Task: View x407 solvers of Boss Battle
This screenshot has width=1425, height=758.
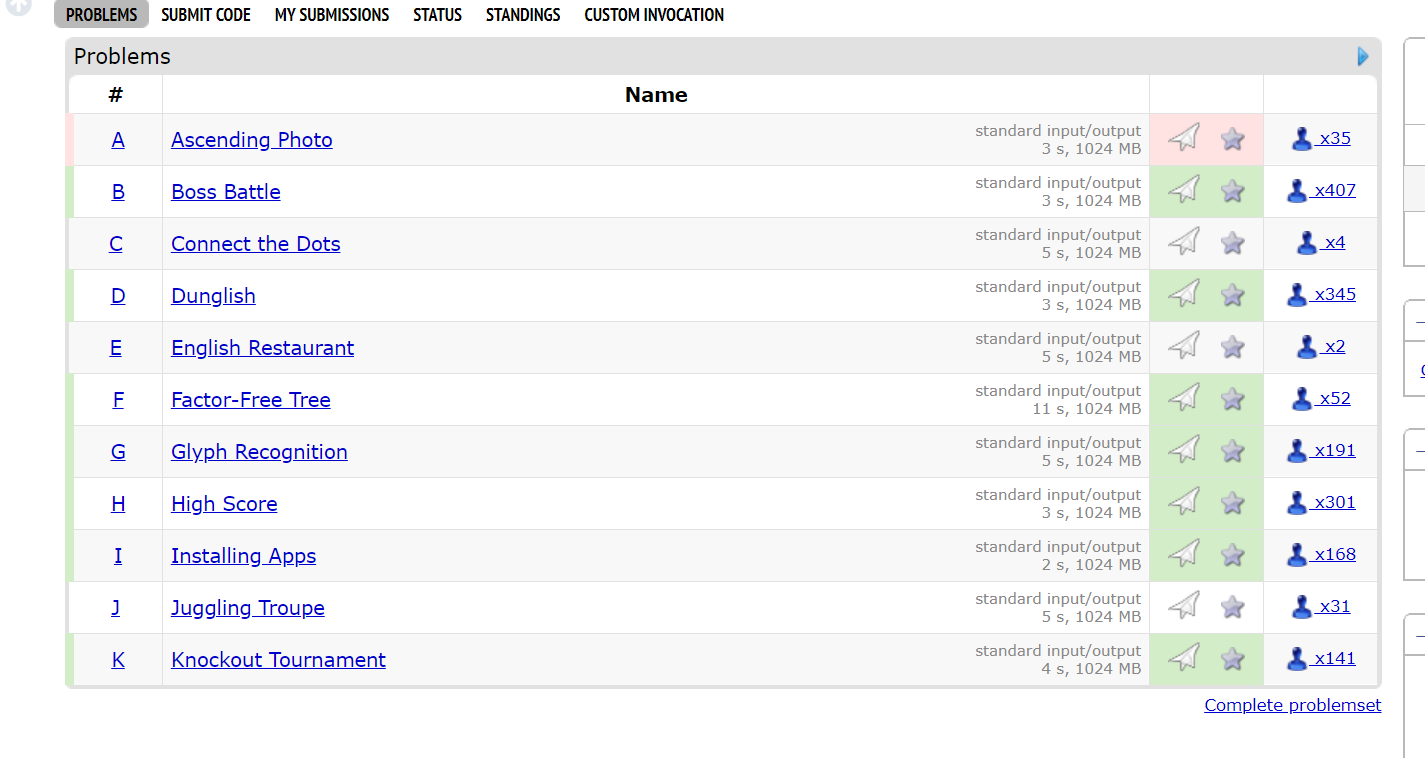Action: [1335, 190]
